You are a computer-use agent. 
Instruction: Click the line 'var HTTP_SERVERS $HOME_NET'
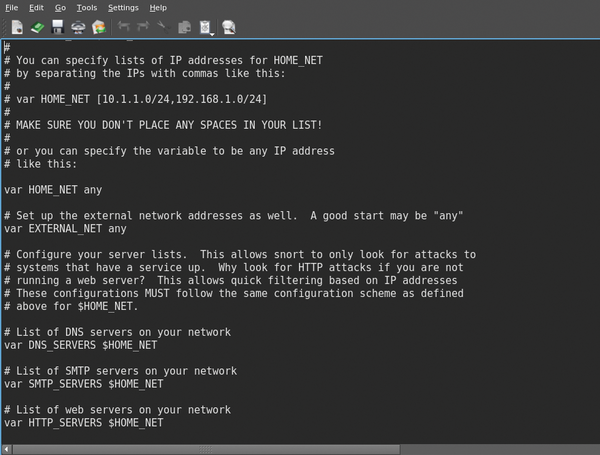click(x=84, y=423)
